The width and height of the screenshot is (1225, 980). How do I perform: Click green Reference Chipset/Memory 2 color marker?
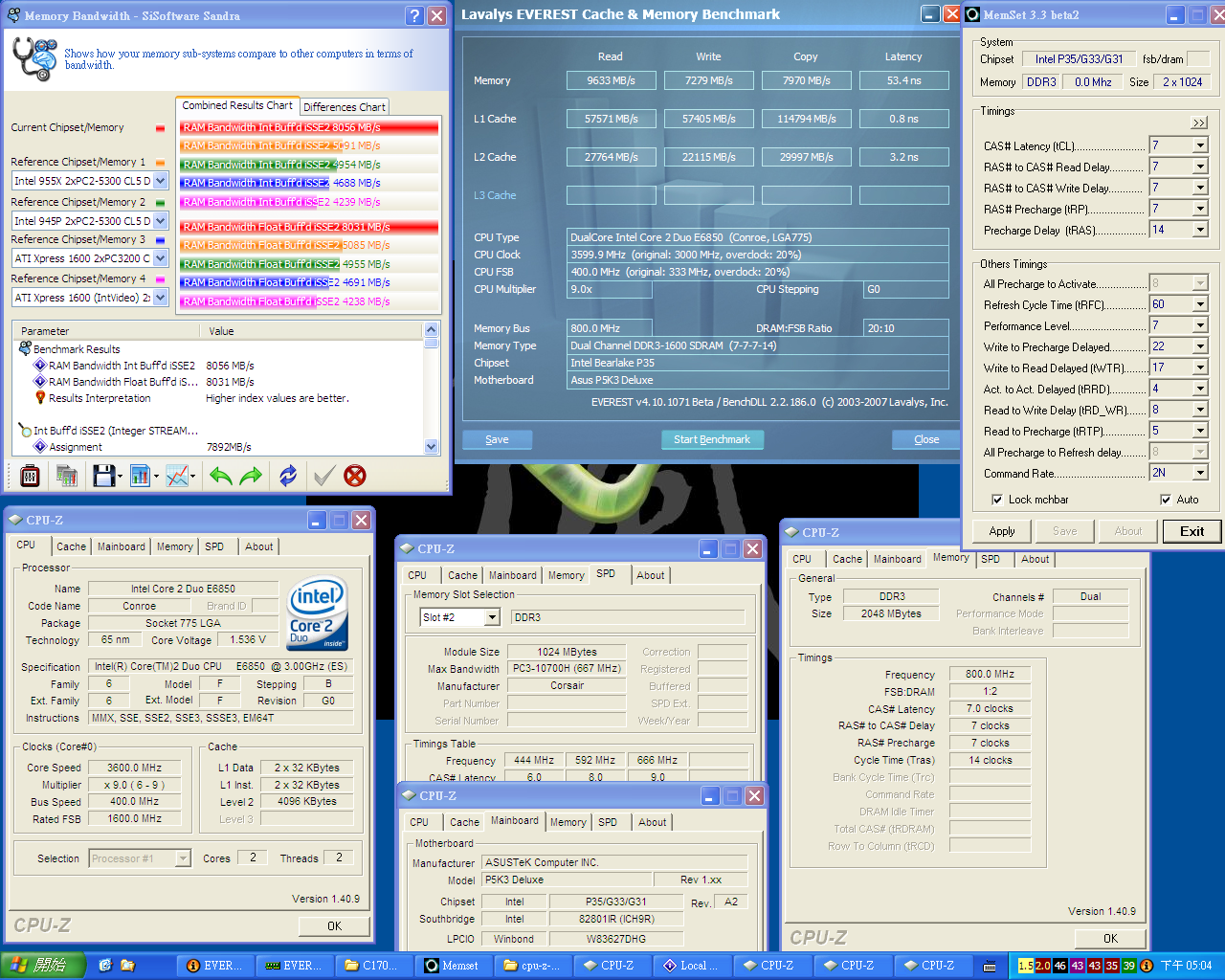(x=160, y=203)
